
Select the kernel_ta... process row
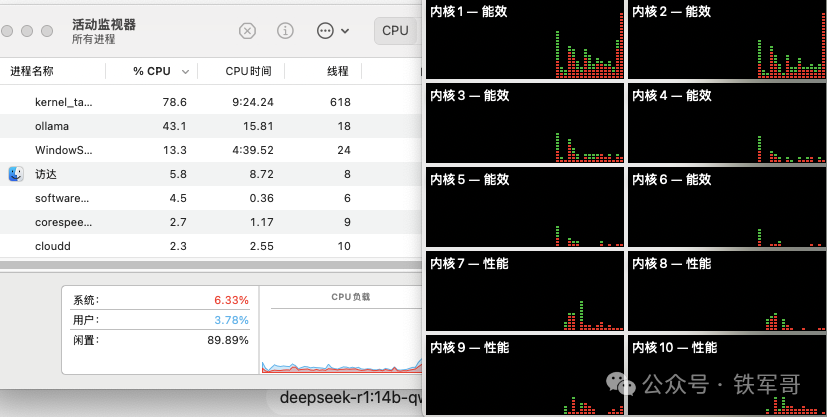coord(211,102)
